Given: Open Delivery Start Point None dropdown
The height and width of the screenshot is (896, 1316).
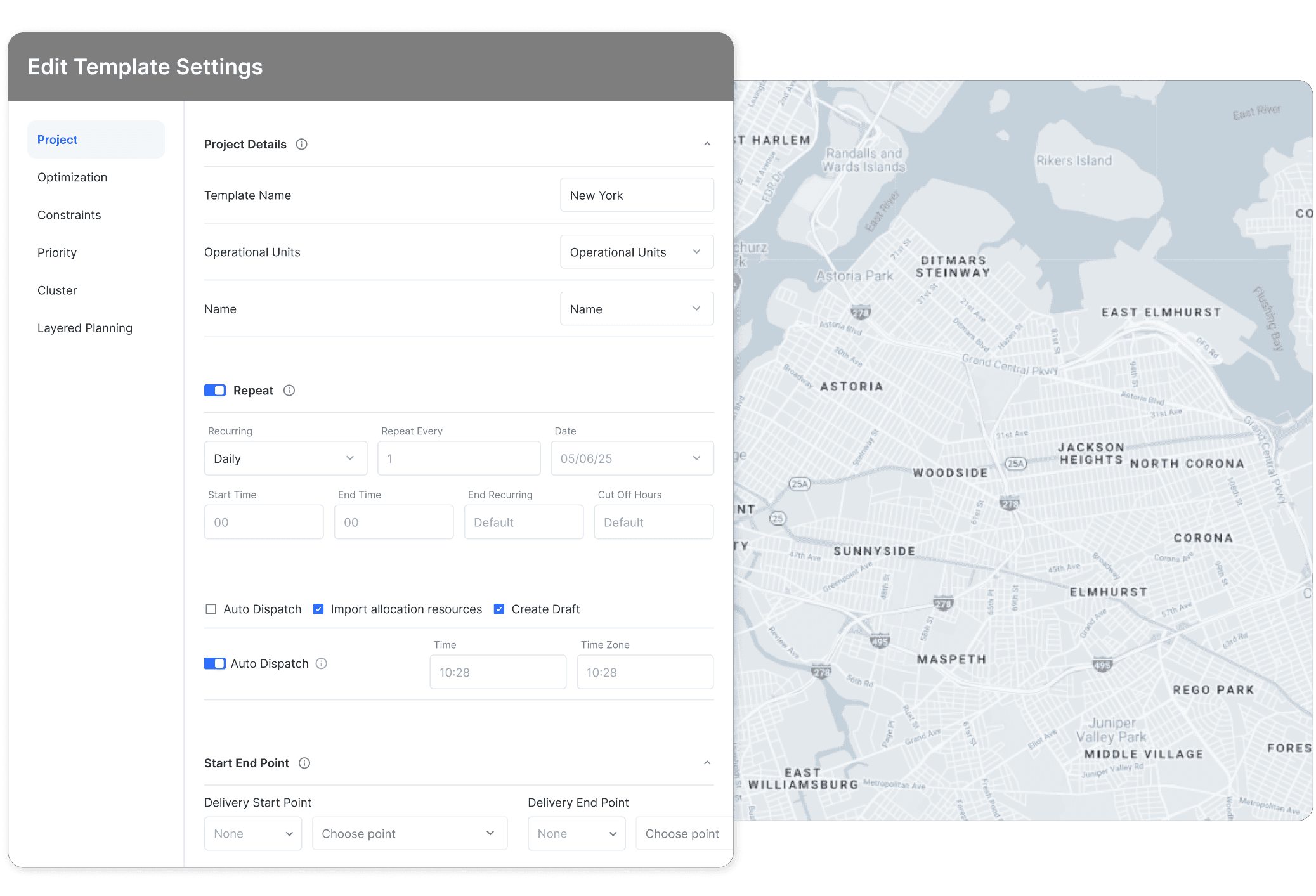Looking at the screenshot, I should pos(253,833).
